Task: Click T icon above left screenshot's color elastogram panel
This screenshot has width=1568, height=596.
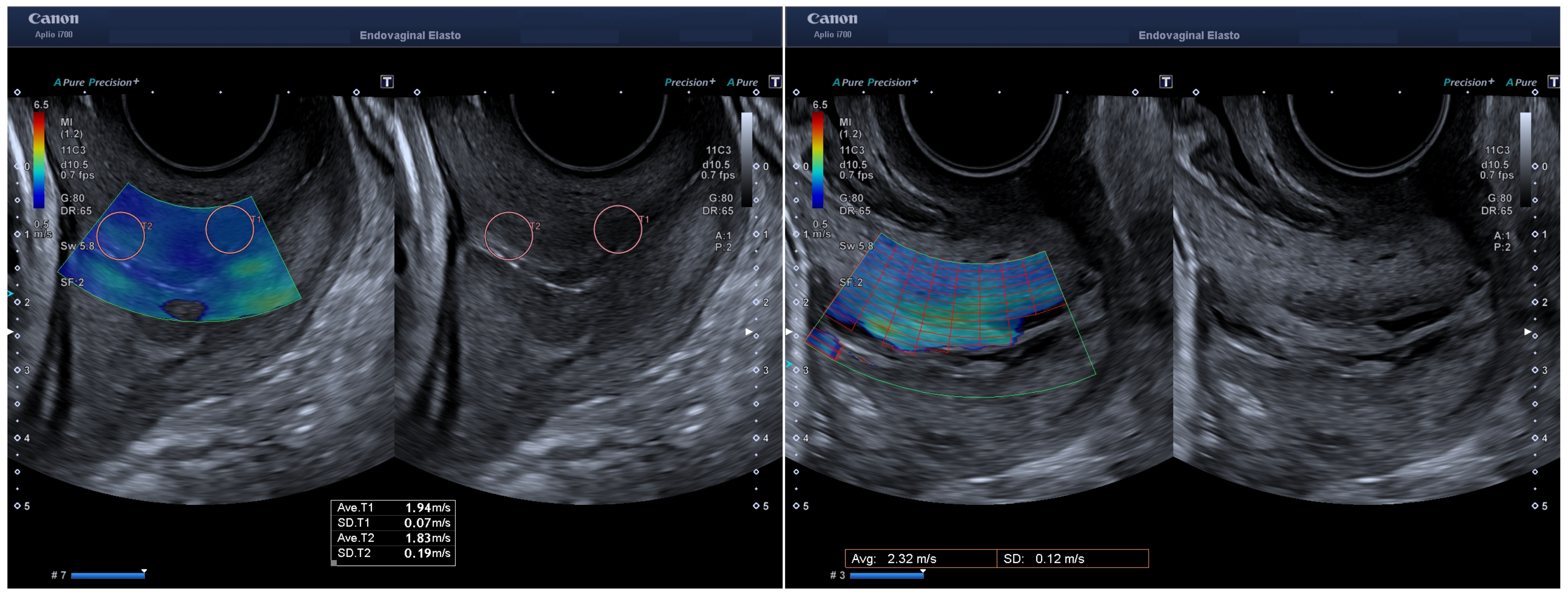Action: tap(387, 82)
